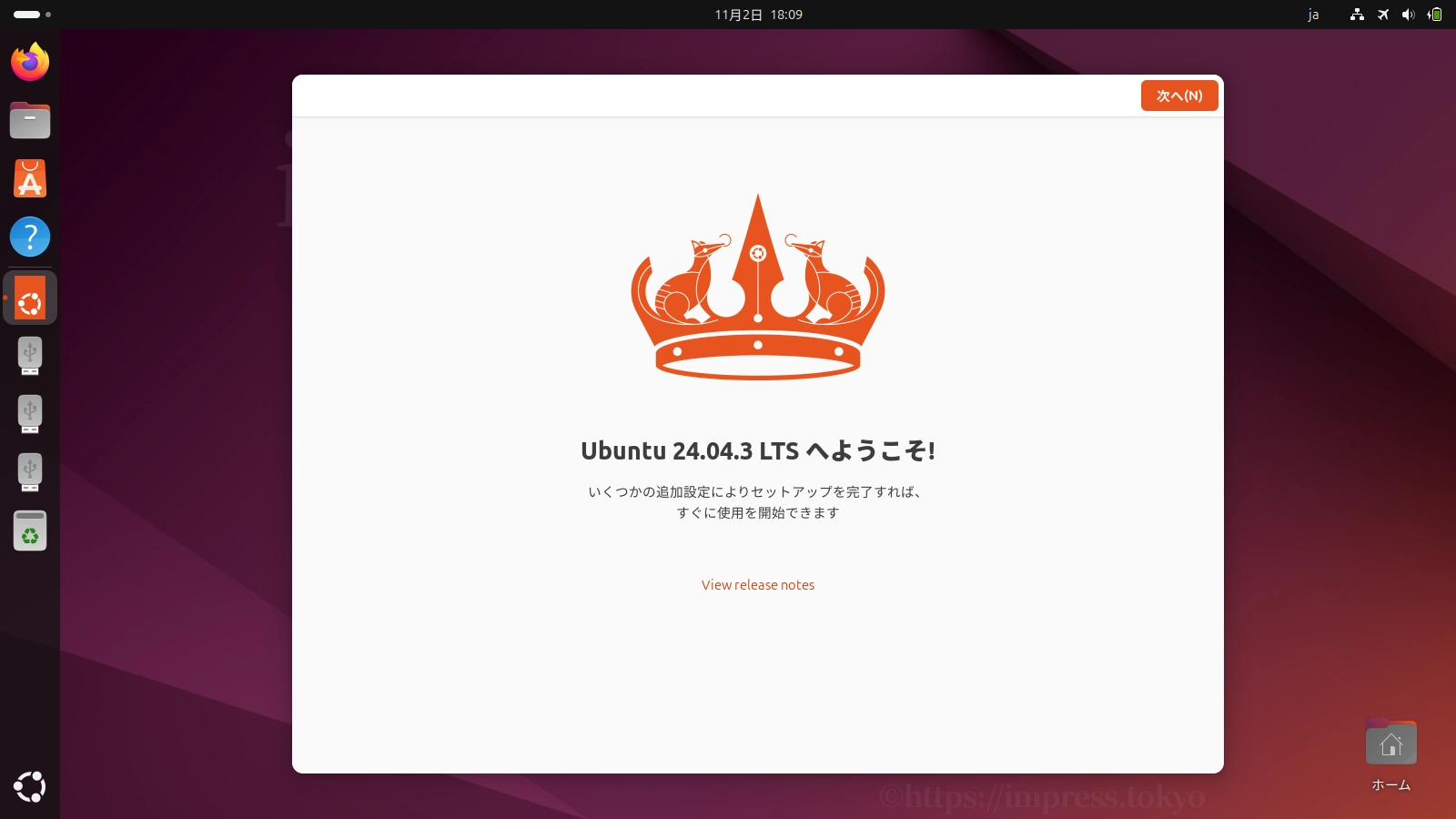Open the ホーム folder on the desktop
This screenshot has height=819, width=1456.
click(1390, 755)
